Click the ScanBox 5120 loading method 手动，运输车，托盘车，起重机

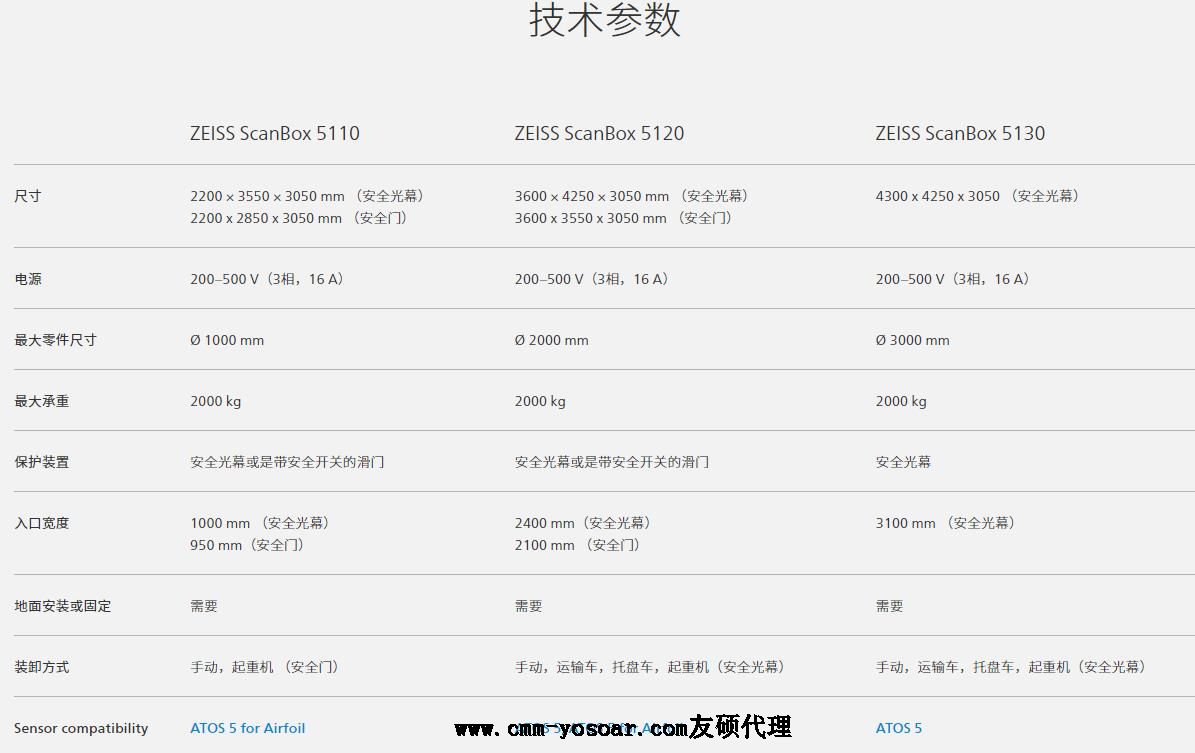point(650,667)
